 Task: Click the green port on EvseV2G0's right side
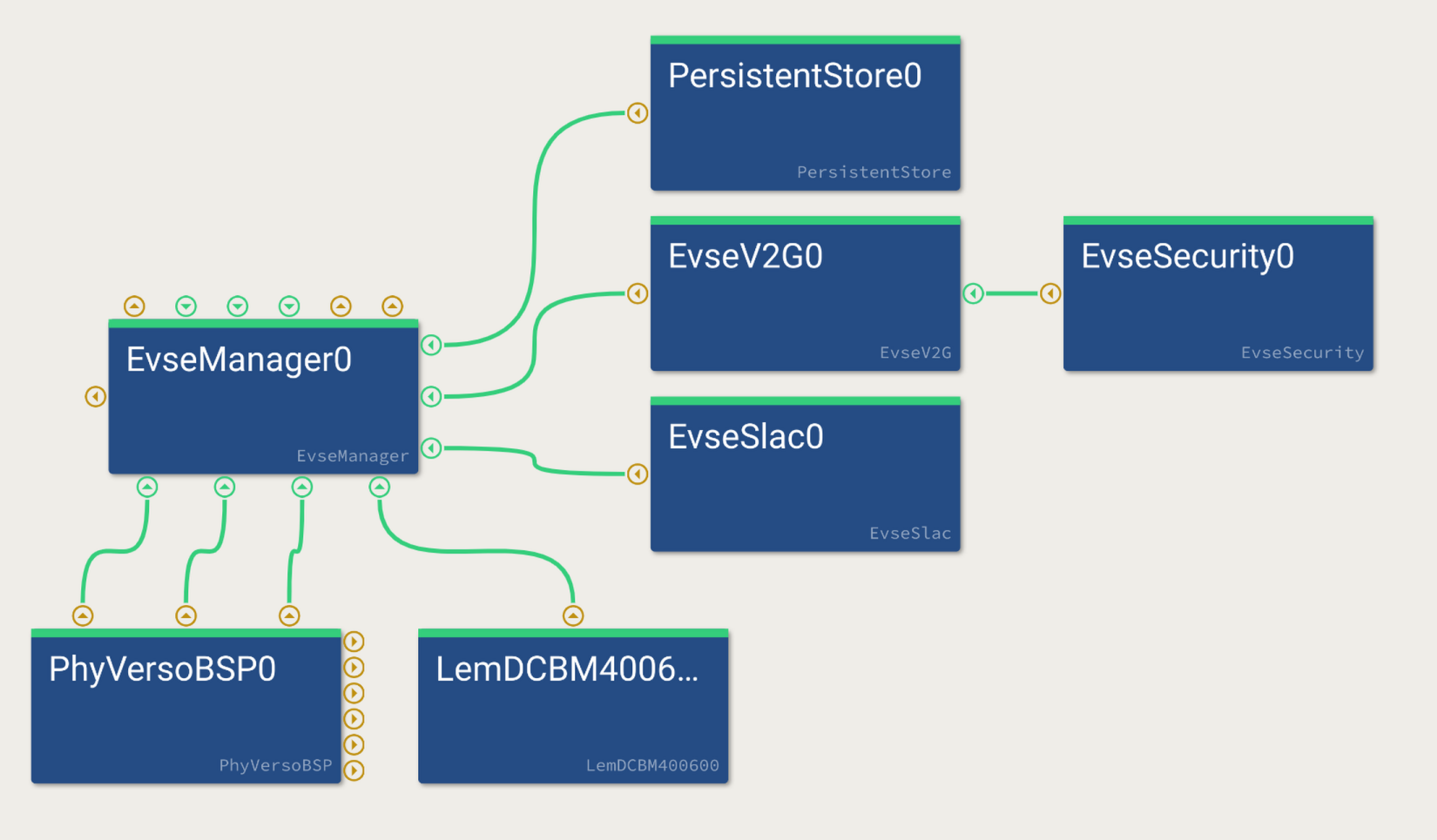pyautogui.click(x=973, y=293)
